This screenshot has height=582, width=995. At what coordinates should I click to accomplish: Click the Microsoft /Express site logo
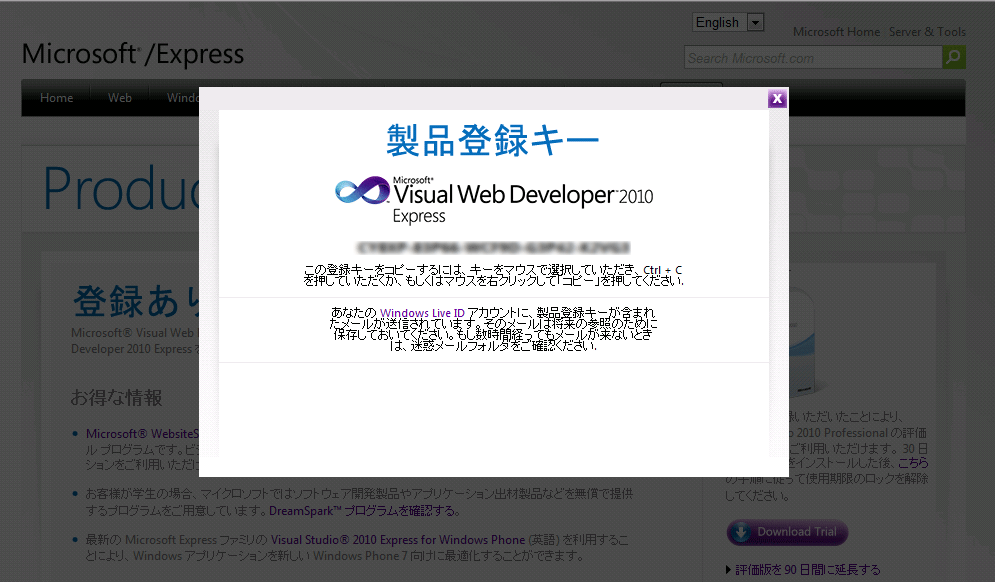[x=133, y=55]
